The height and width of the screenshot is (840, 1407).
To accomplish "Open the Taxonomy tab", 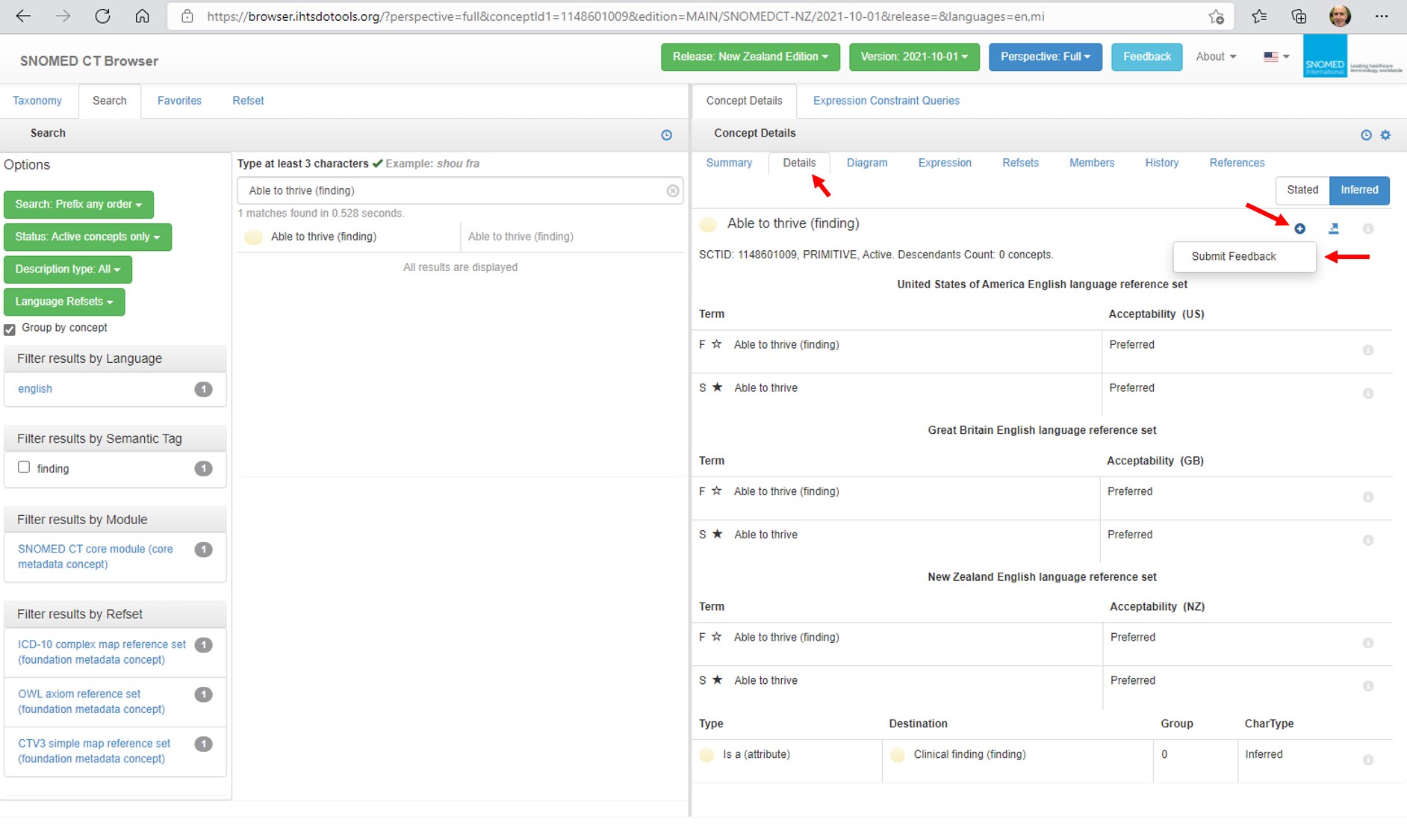I will point(37,101).
